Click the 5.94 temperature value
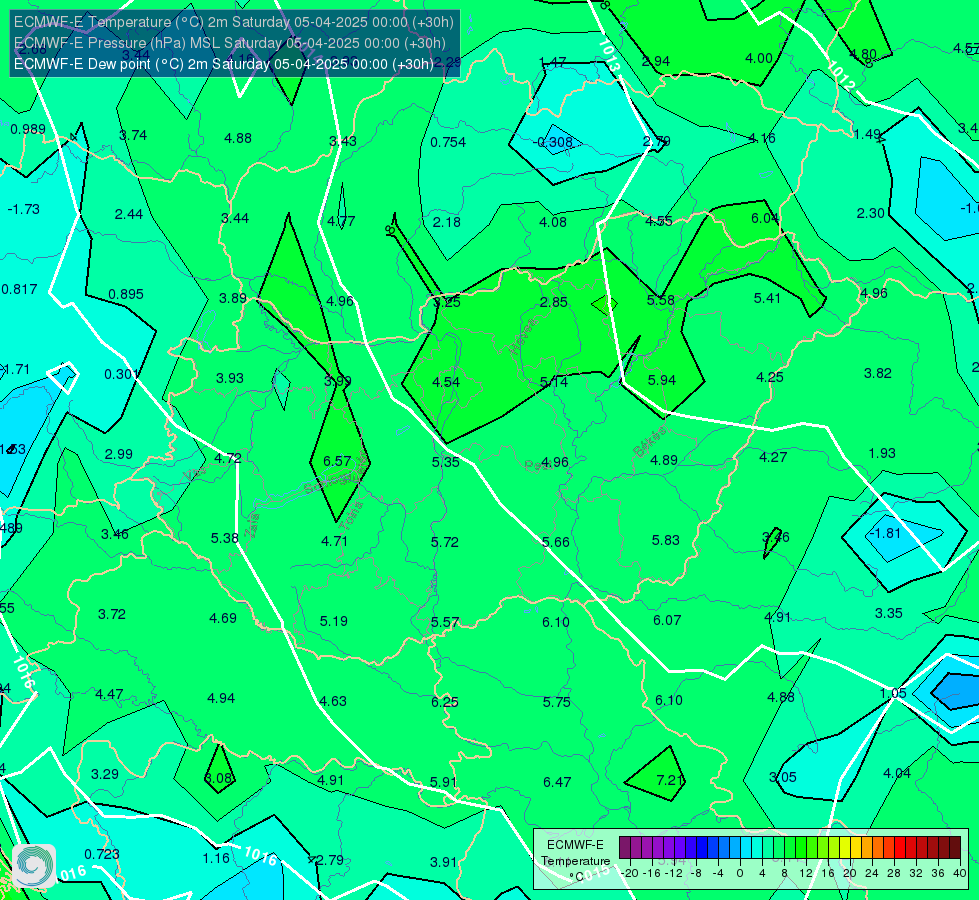The width and height of the screenshot is (979, 900). [661, 380]
